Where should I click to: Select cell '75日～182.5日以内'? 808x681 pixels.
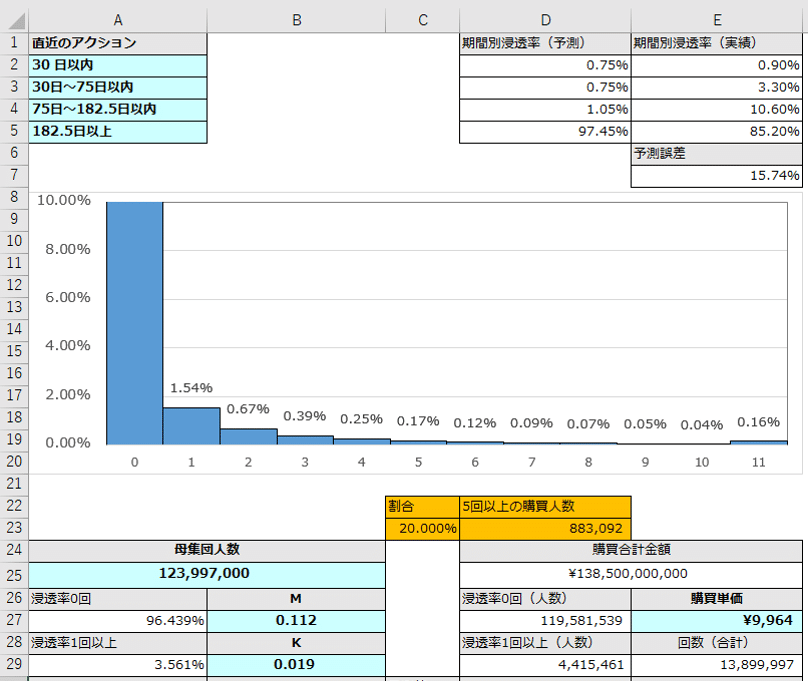coord(118,110)
